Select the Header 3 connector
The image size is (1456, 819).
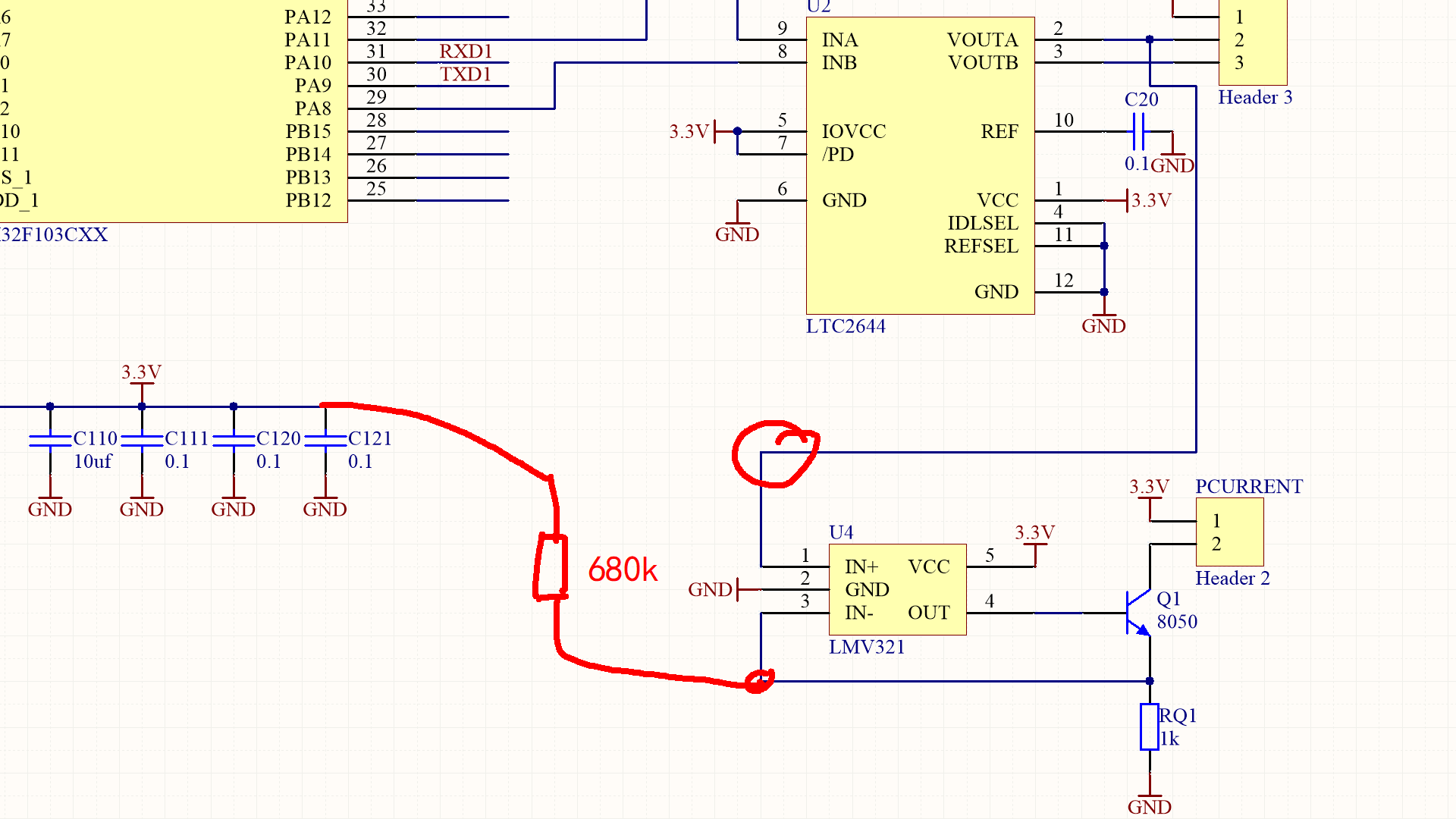pyautogui.click(x=1253, y=42)
